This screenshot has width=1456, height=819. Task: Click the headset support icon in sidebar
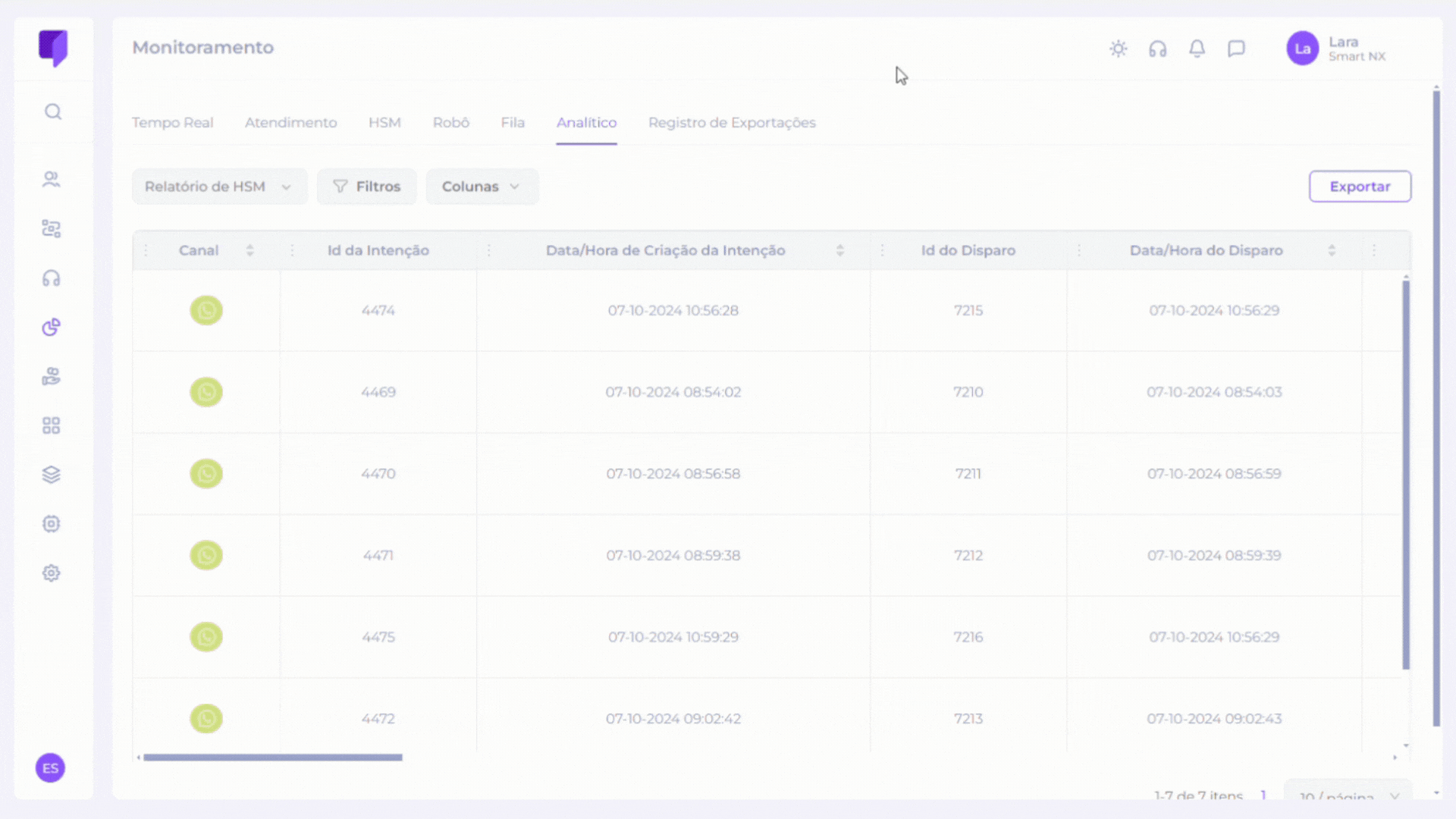pos(51,278)
